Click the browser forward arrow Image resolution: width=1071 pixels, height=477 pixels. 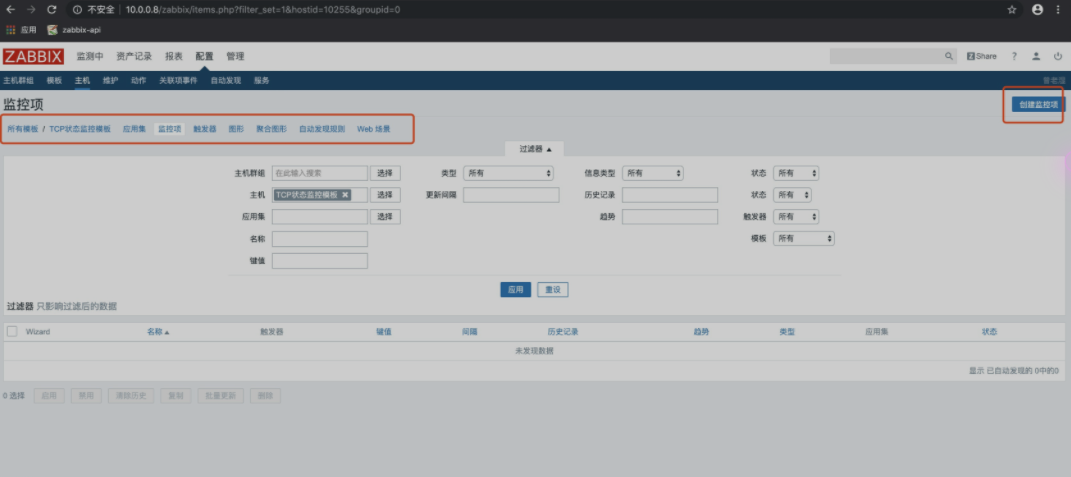tap(31, 10)
